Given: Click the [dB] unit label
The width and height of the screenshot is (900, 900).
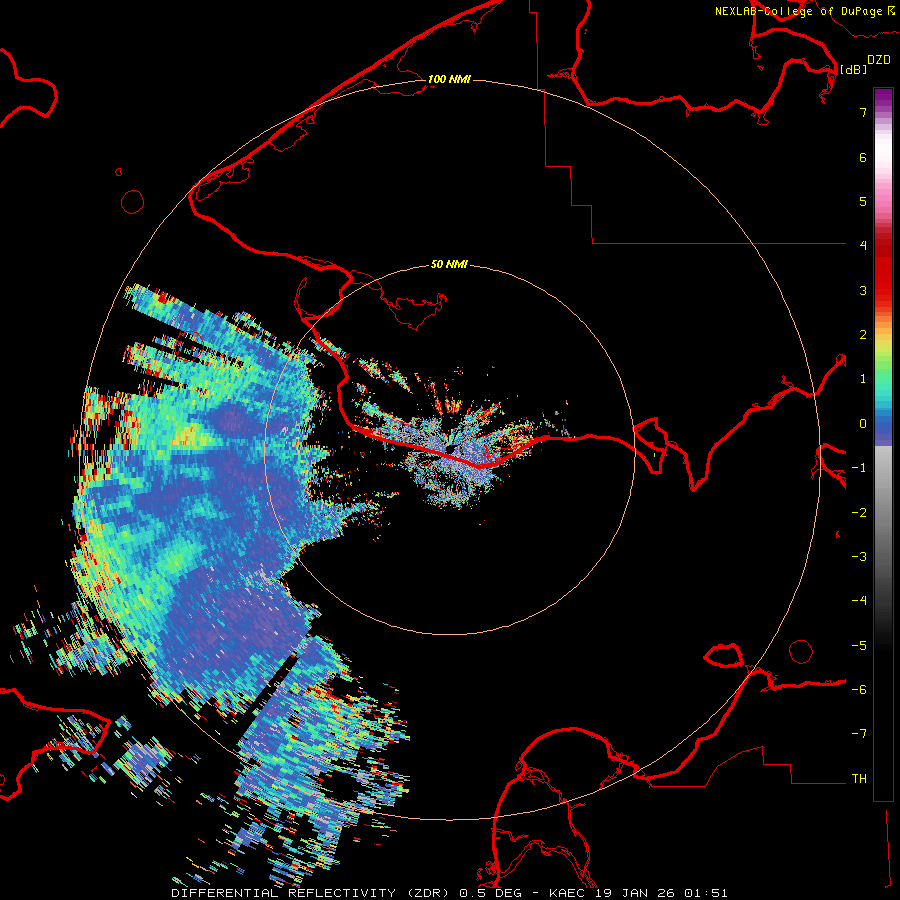Looking at the screenshot, I should (x=853, y=69).
